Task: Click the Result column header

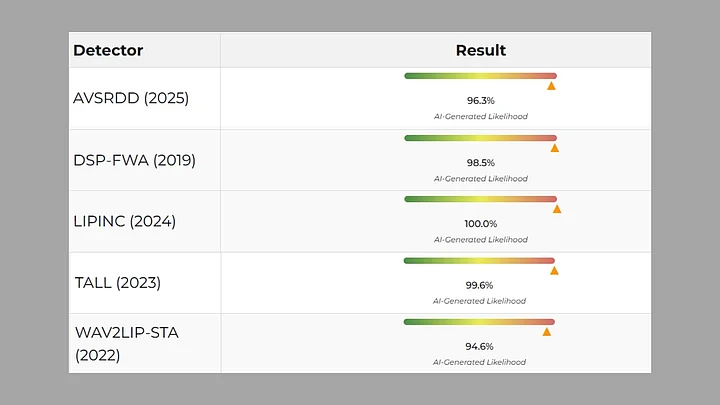Action: [x=481, y=50]
